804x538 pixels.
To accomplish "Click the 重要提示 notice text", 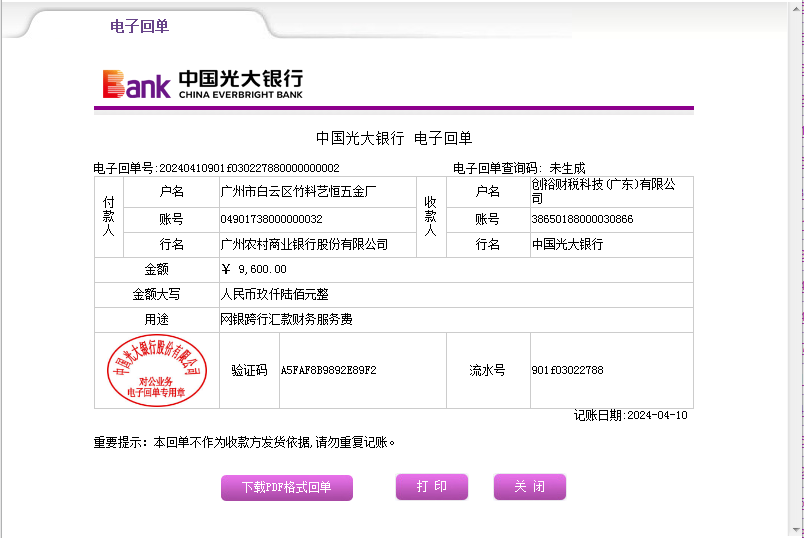I will (x=244, y=443).
